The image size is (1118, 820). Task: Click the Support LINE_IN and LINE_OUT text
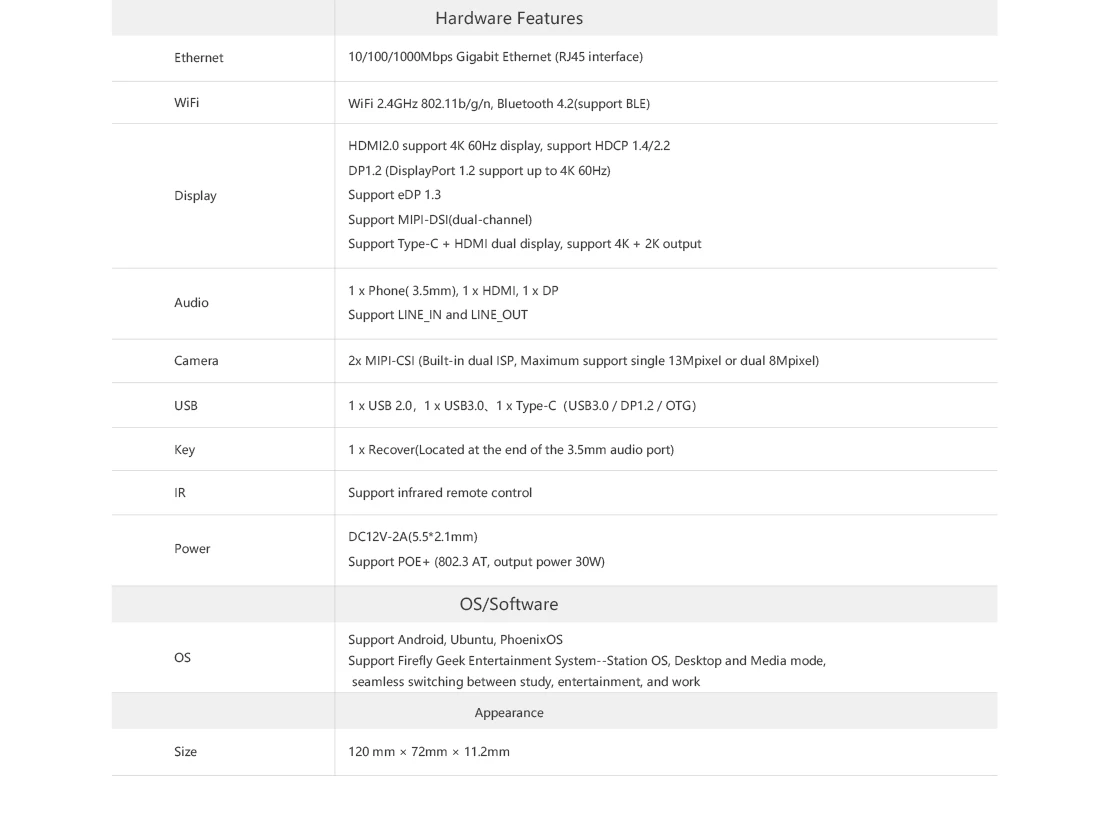click(x=437, y=315)
